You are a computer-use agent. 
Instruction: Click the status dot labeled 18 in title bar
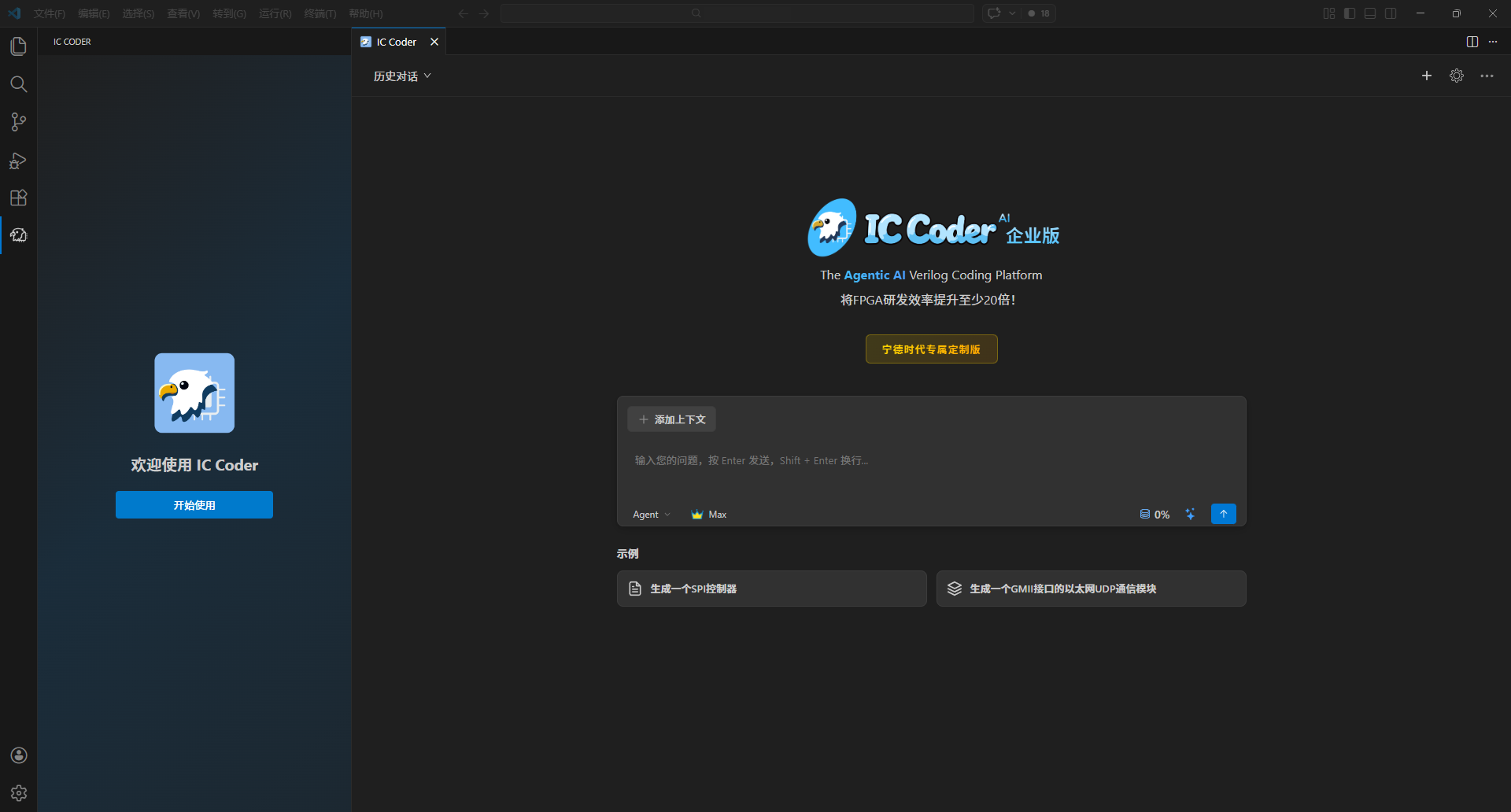(x=1039, y=13)
